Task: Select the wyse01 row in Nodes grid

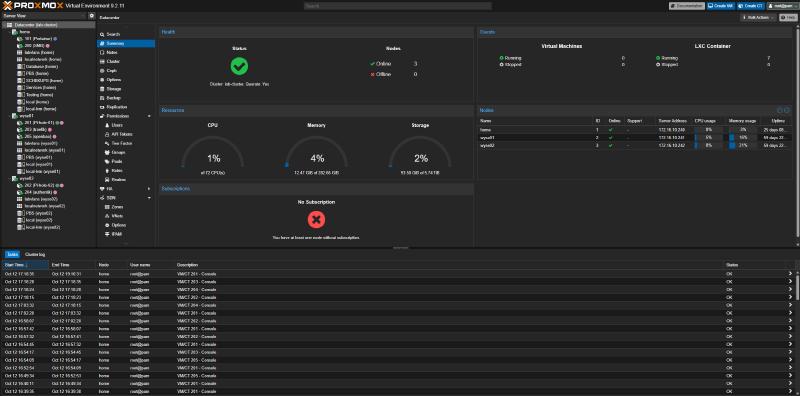Action: pos(635,138)
